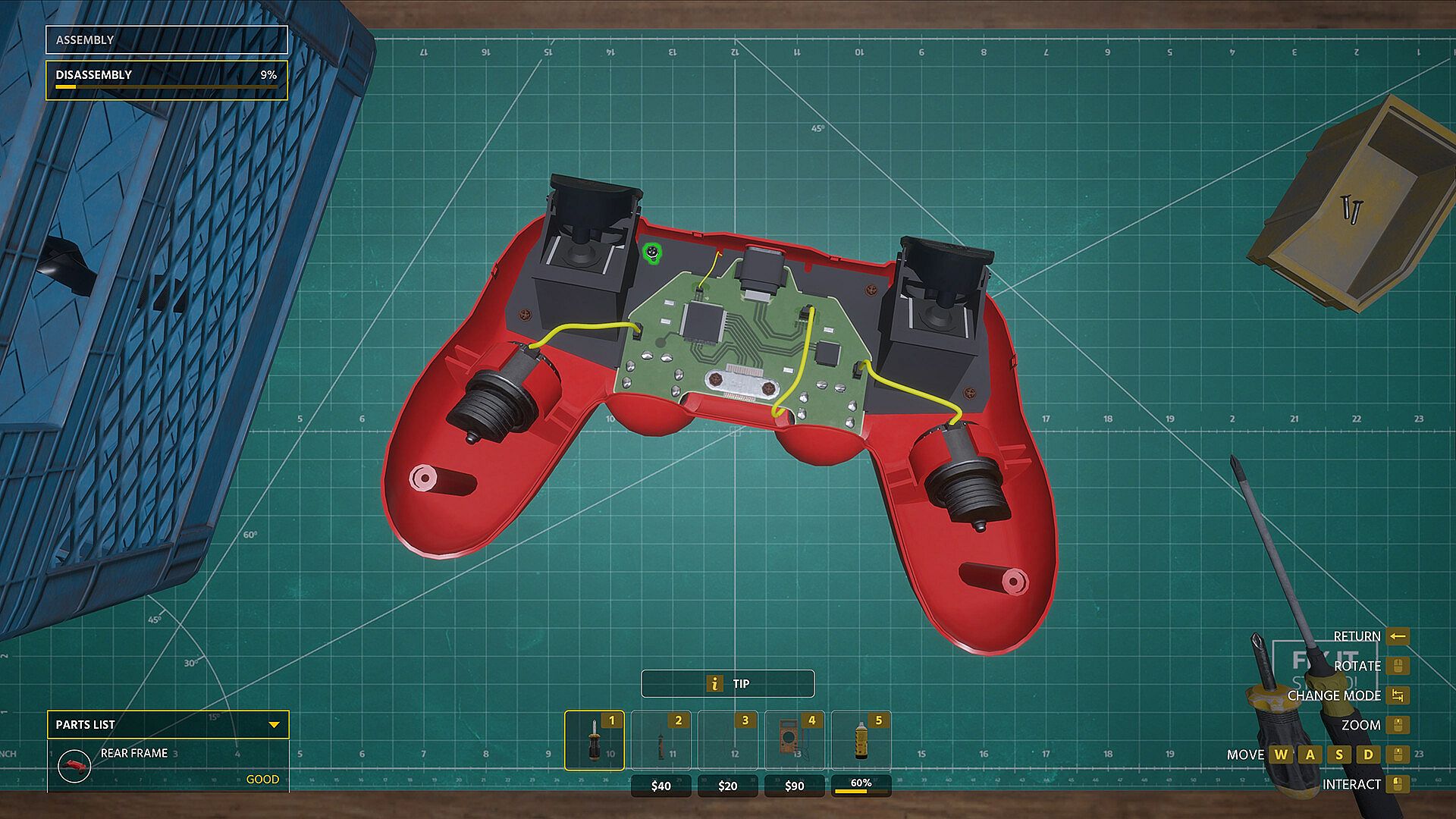
Task: Click the $90 multimeter price button
Action: point(794,786)
